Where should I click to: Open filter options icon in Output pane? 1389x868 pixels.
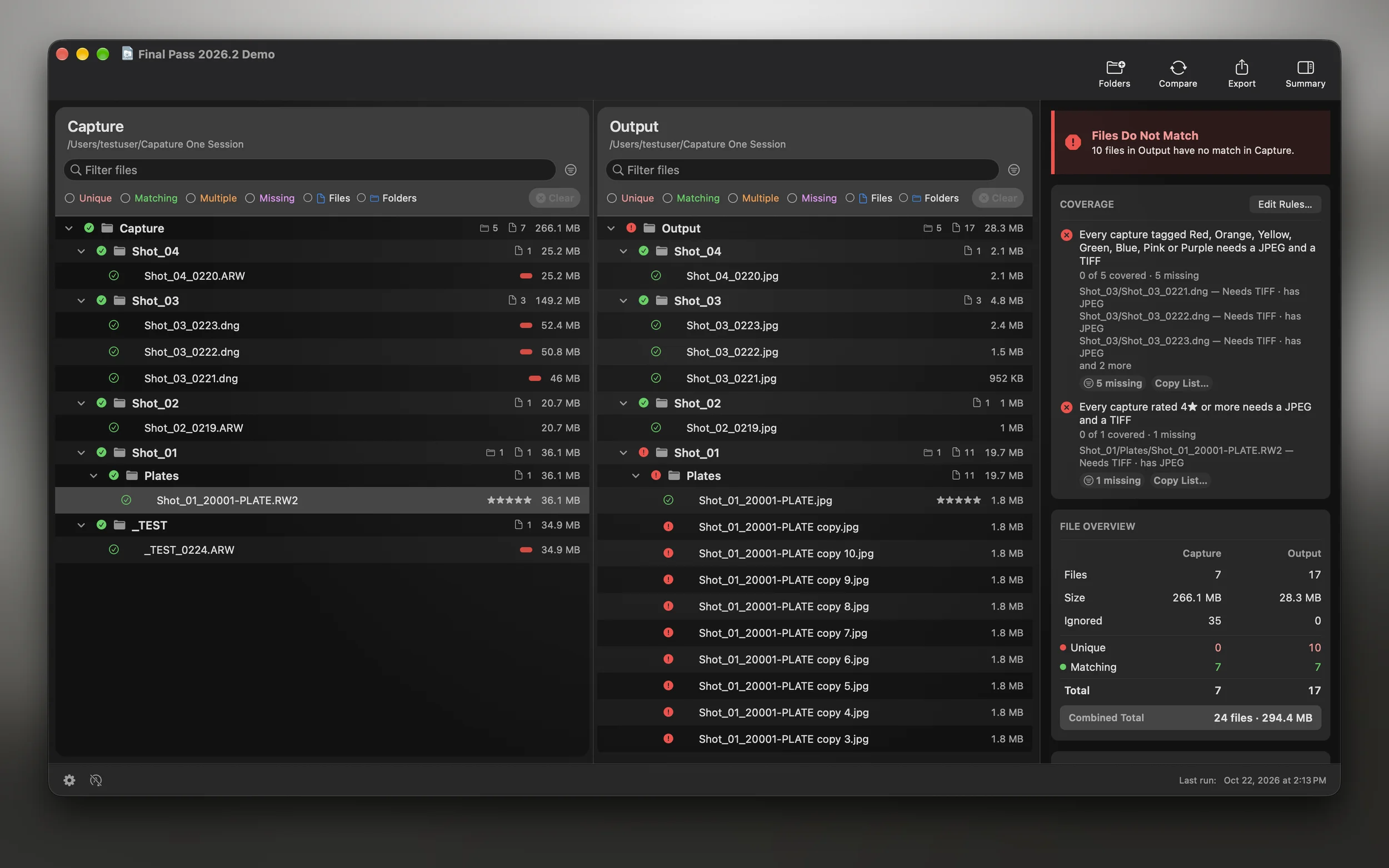click(x=1013, y=170)
